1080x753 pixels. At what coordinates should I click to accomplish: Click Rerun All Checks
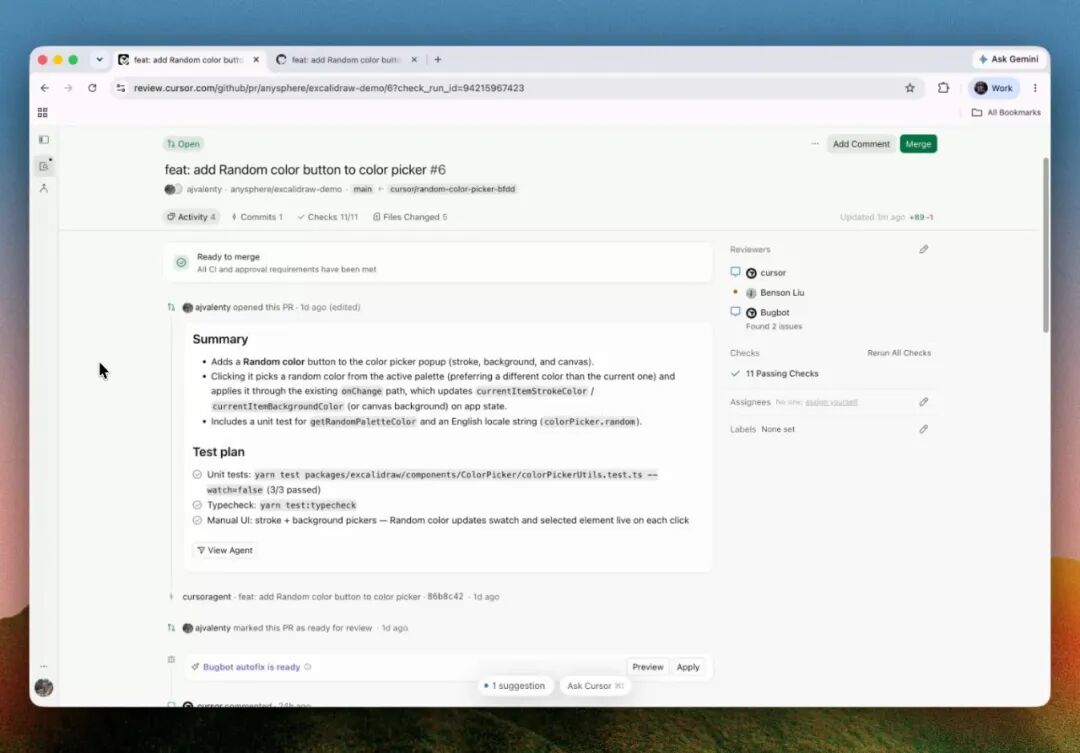(899, 353)
